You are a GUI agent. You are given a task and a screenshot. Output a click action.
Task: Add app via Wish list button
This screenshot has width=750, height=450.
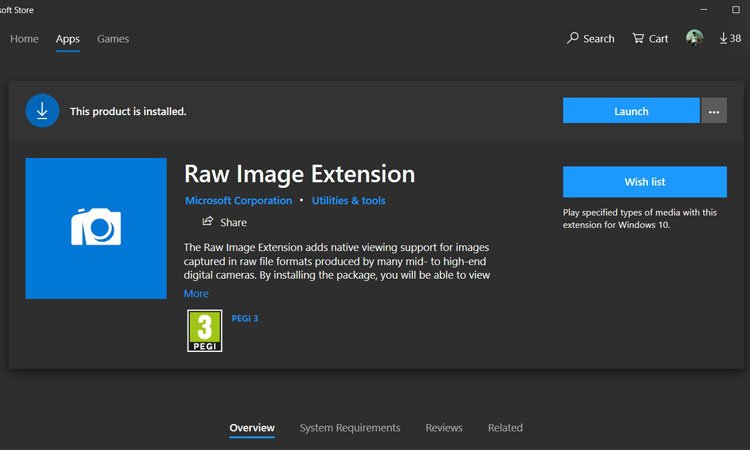[x=644, y=182]
